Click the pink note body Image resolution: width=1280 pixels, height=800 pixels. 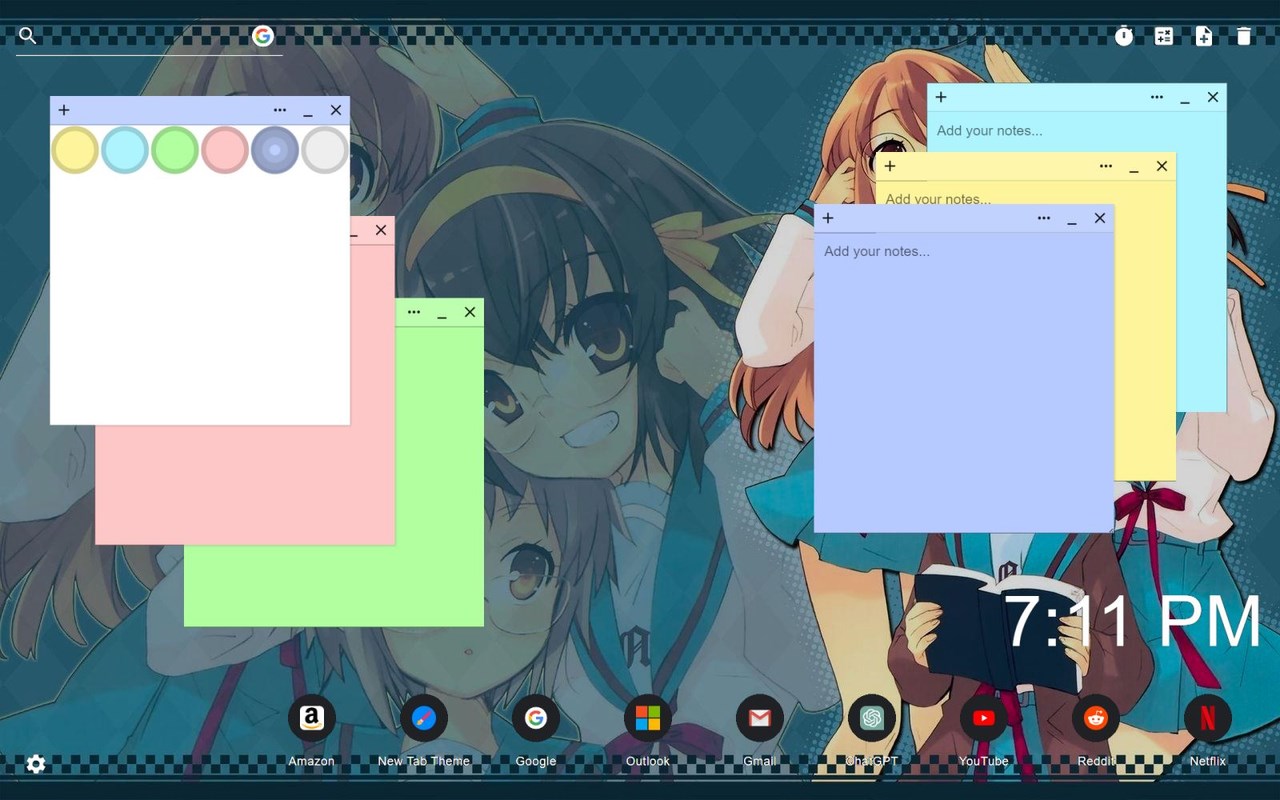245,485
